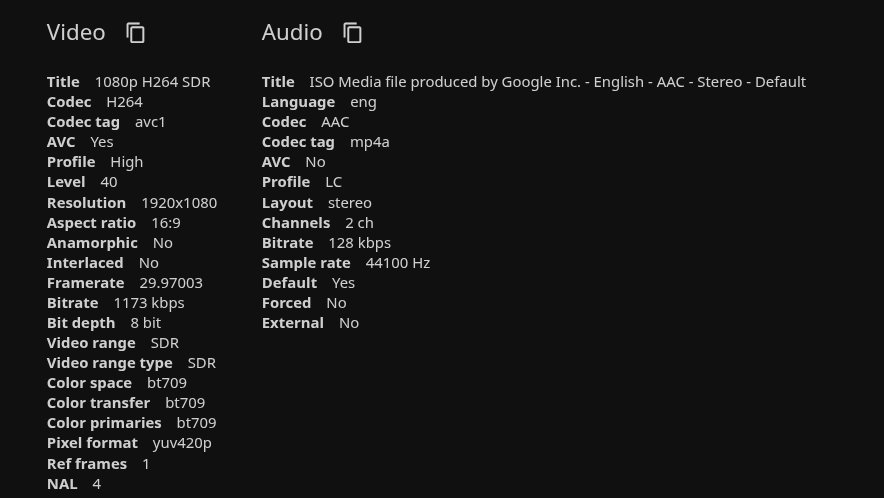Screen dimensions: 884x498
Task: Click the 128 kbps audio bitrate
Action: pyautogui.click(x=360, y=243)
